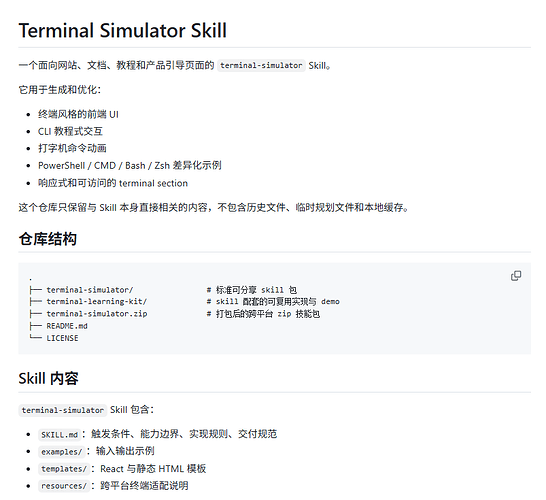Viewport: 546px width, 500px height.
Task: Click tree row "LICENSE" in the code block
Action: pos(62,338)
